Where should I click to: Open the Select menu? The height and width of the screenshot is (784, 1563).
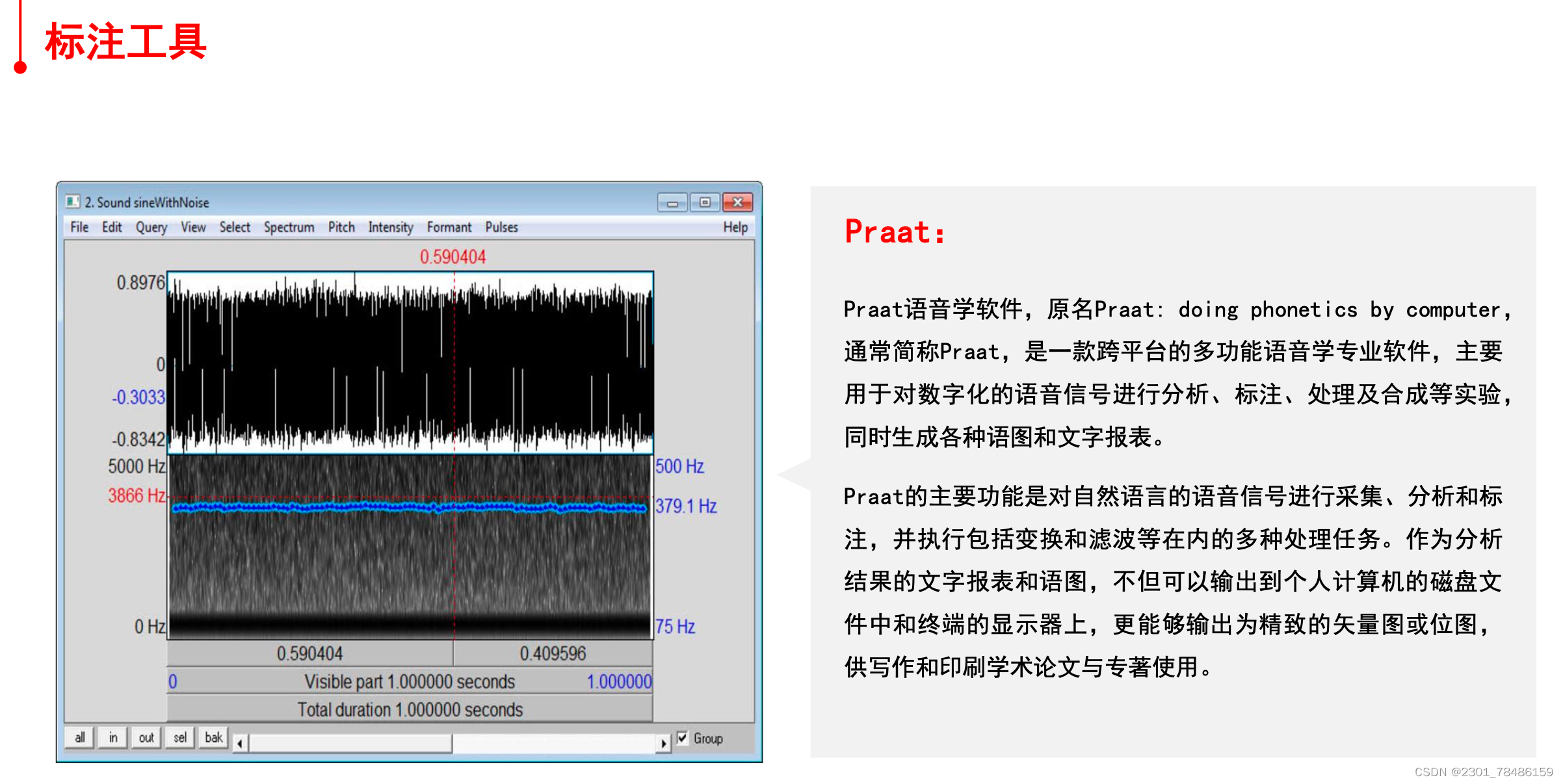(x=234, y=227)
